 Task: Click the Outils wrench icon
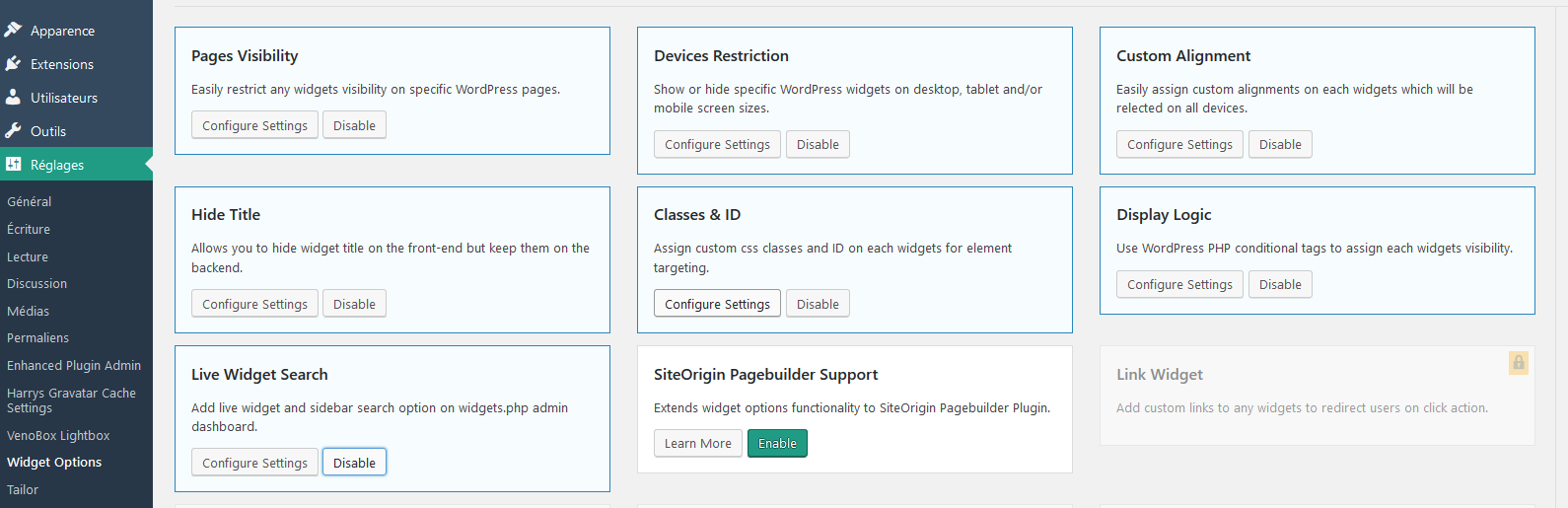pyautogui.click(x=13, y=130)
